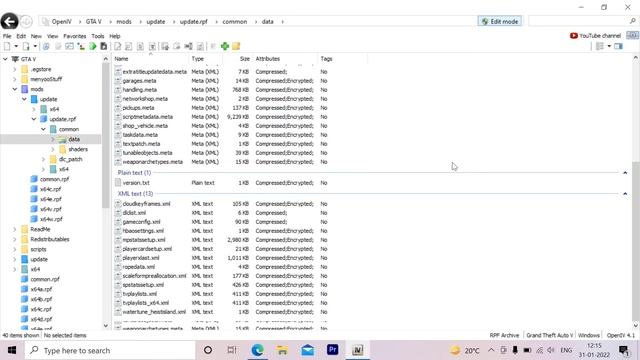The height and width of the screenshot is (360, 640).
Task: Collapse the XML text group
Action: pyautogui.click(x=625, y=194)
